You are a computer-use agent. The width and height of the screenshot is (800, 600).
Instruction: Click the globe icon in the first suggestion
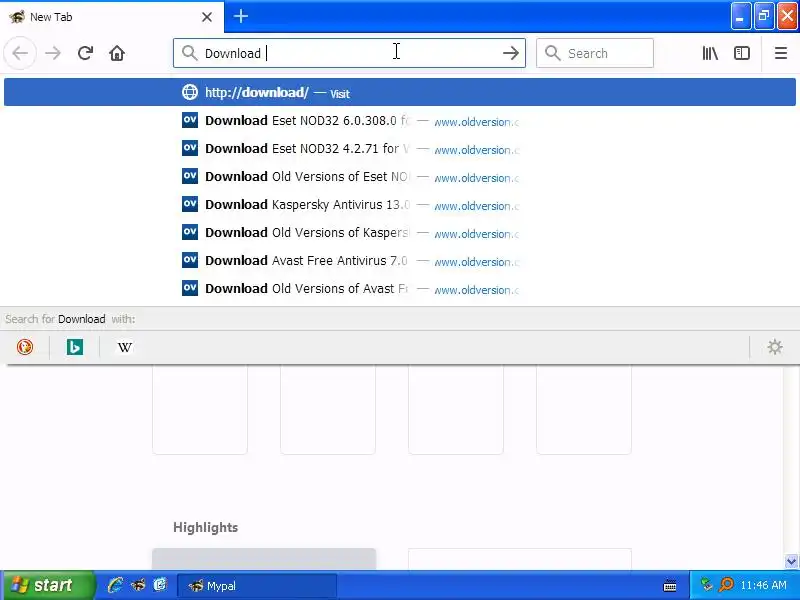point(190,92)
